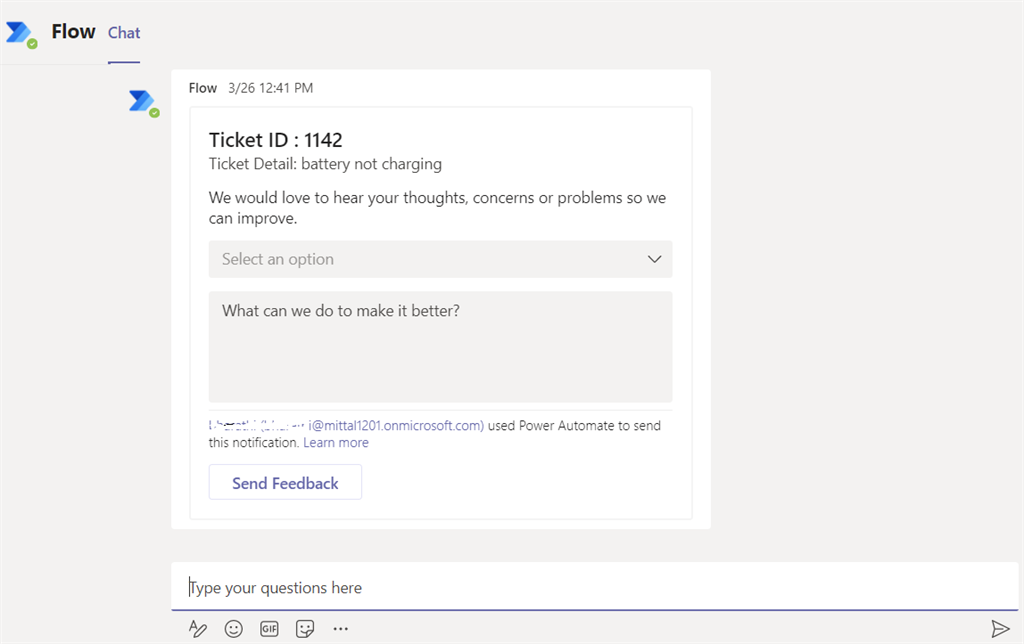Click the send message arrow icon

[x=999, y=628]
